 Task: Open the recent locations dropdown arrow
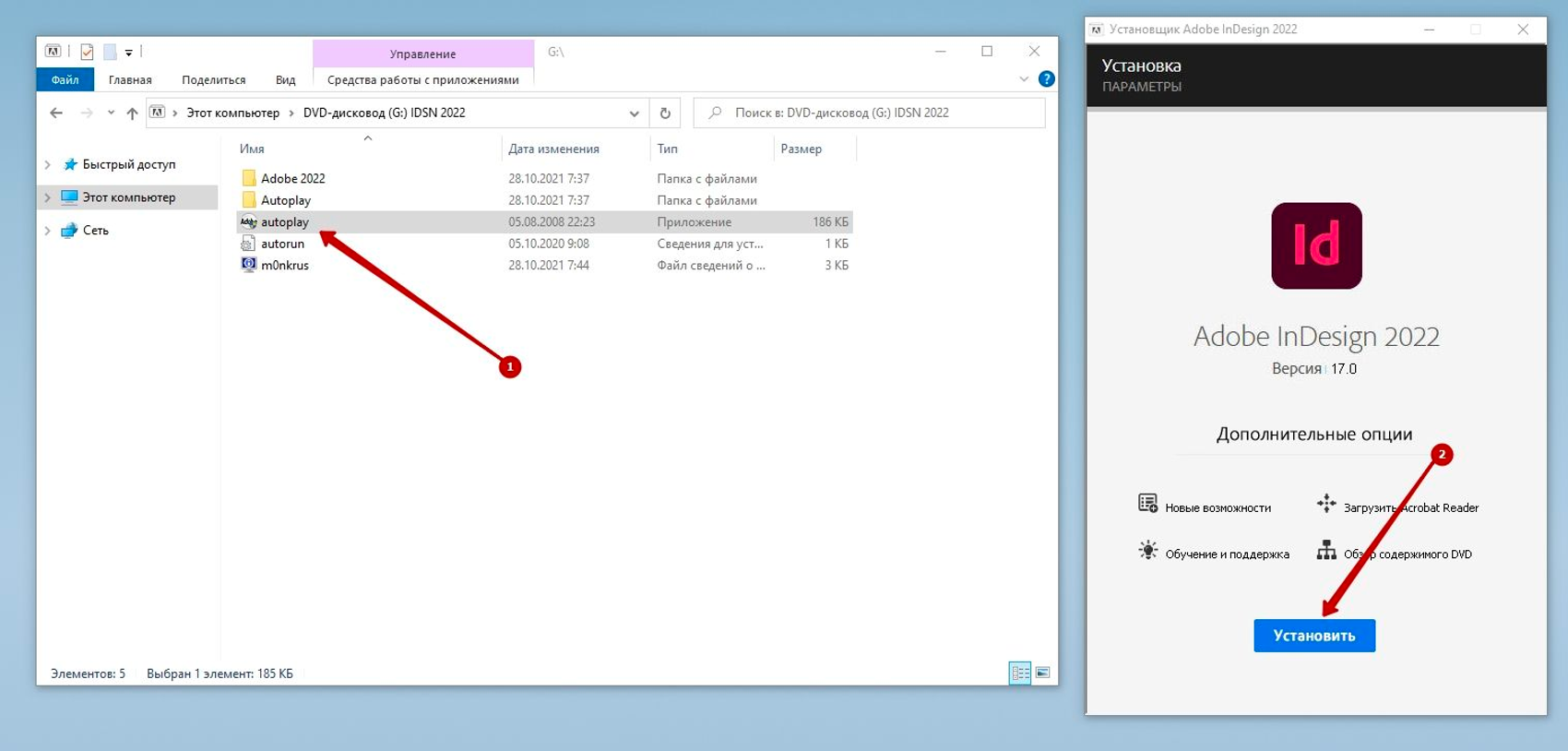click(111, 113)
